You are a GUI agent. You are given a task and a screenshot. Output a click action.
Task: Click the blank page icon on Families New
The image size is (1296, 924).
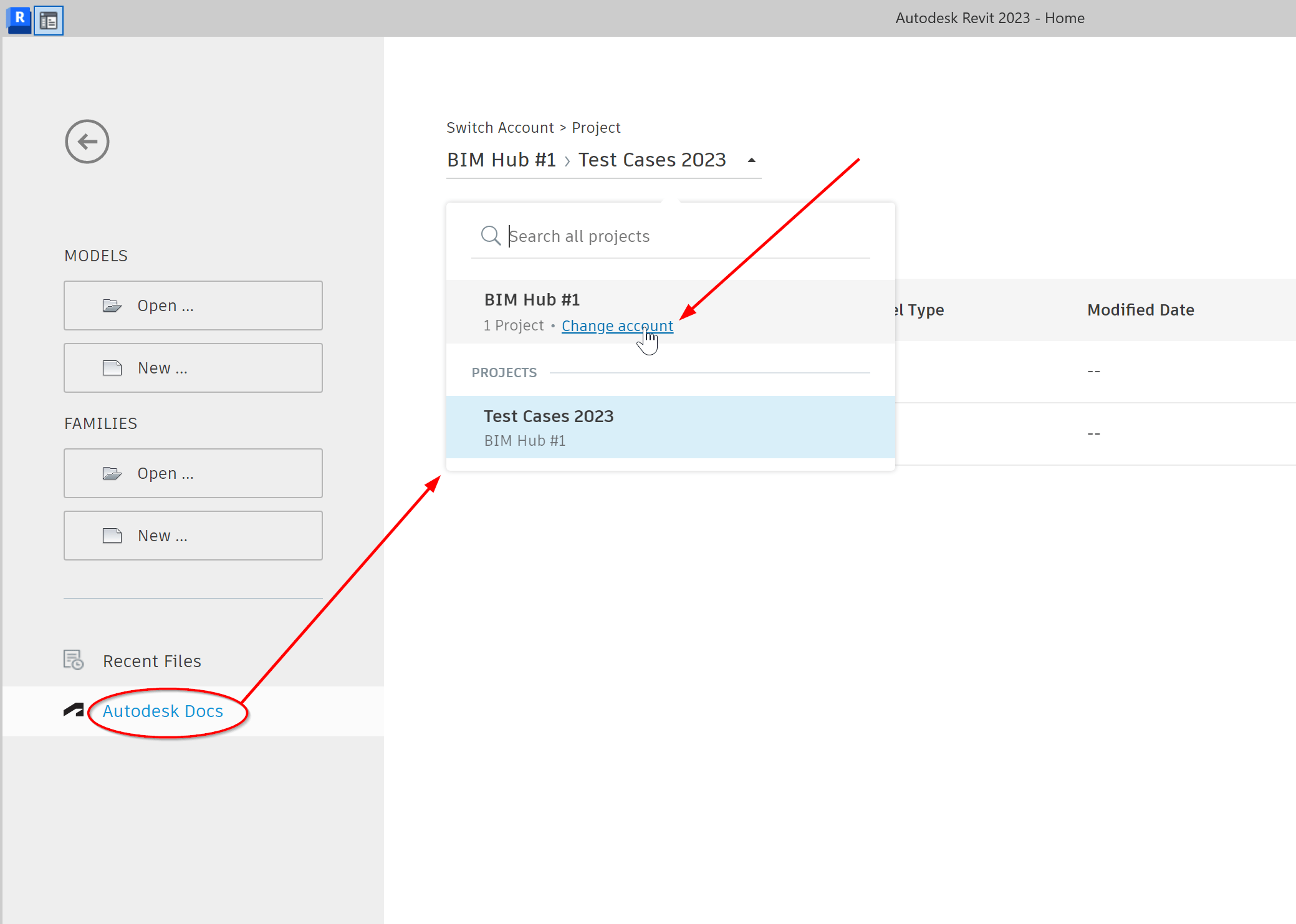112,536
